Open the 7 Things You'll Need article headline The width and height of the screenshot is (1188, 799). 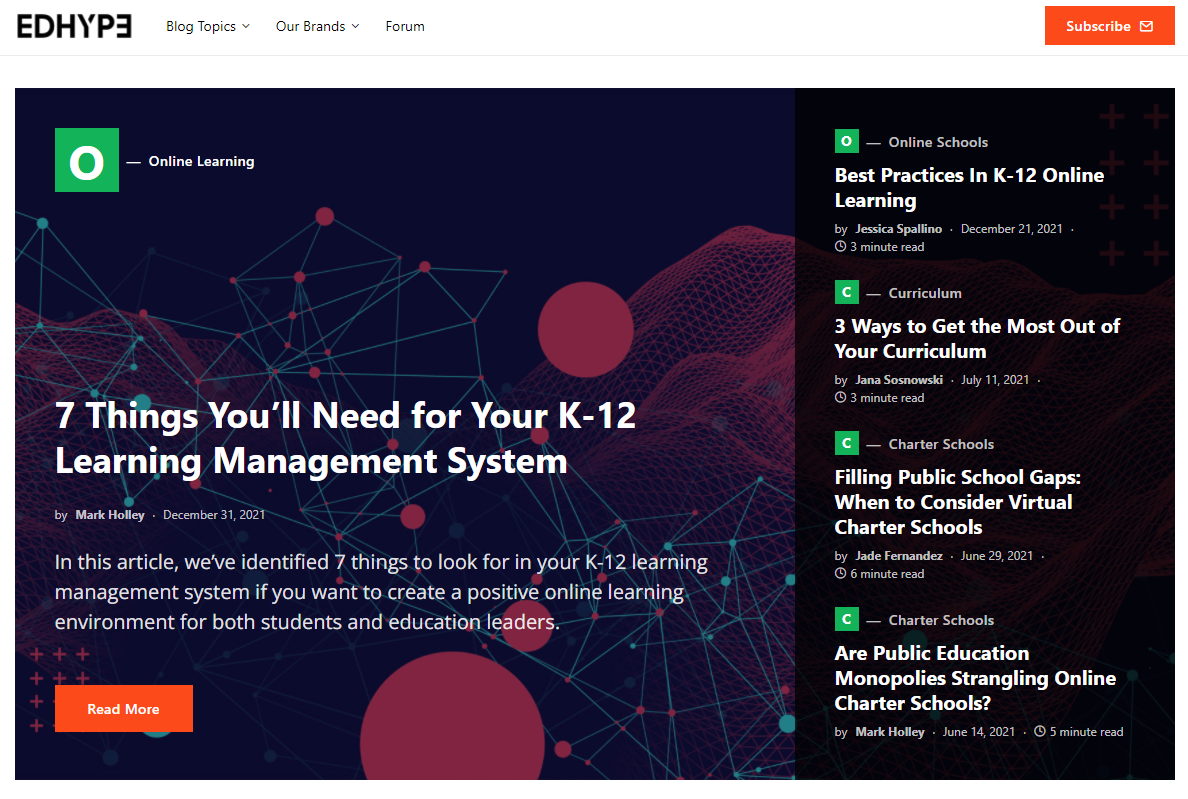coord(345,438)
